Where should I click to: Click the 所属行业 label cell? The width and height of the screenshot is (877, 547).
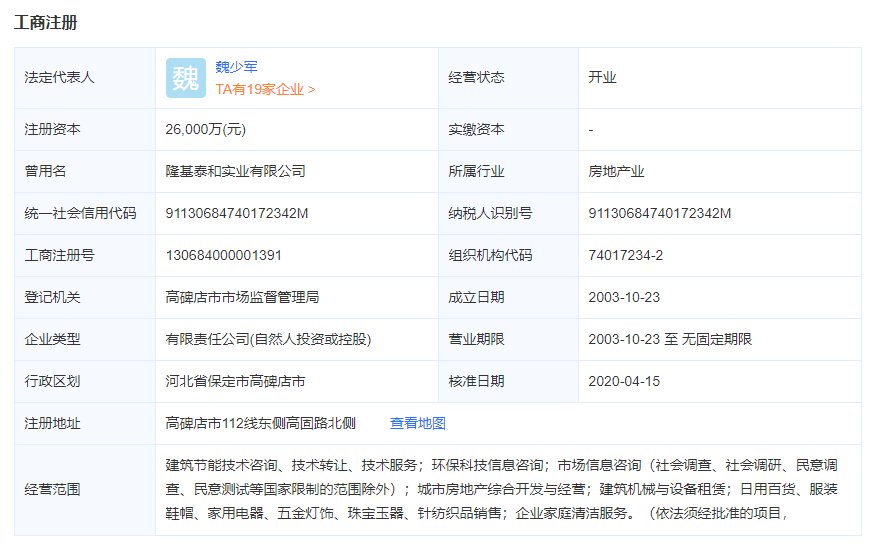point(508,171)
